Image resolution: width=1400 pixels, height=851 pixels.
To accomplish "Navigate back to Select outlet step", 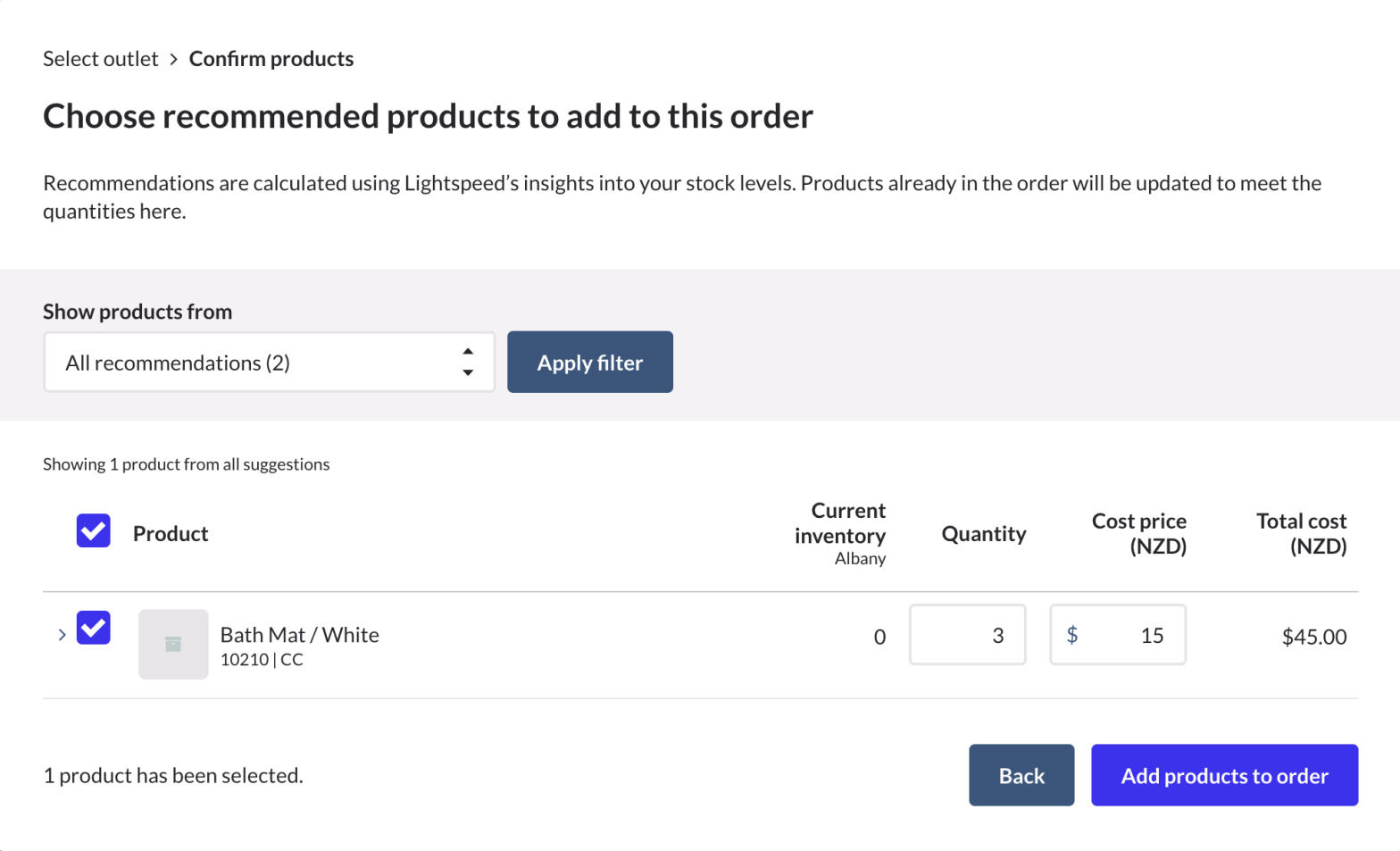I will tap(100, 58).
